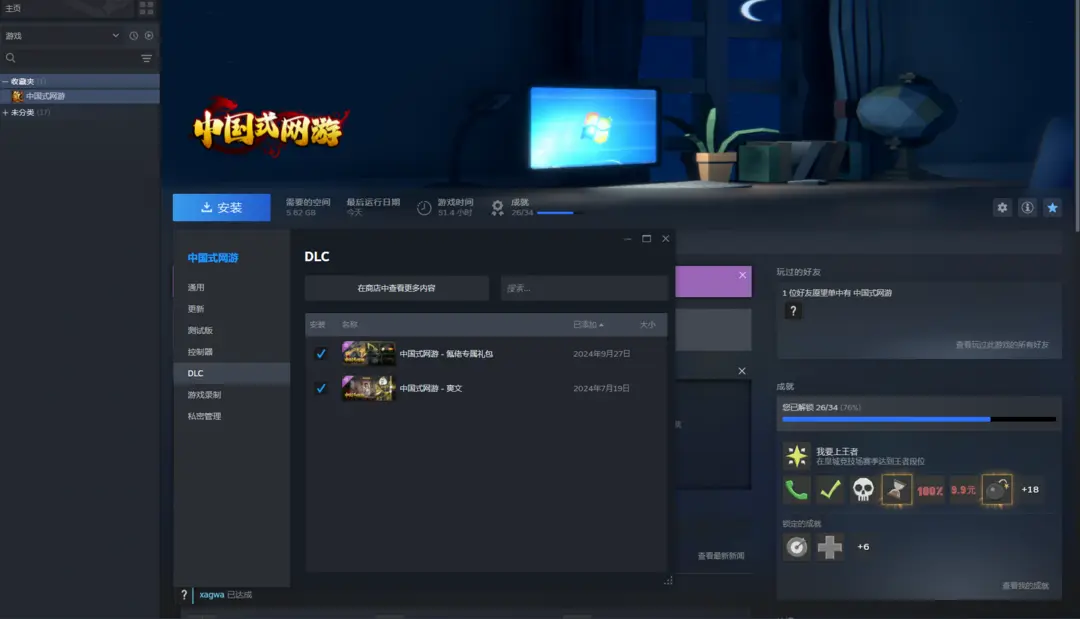Open the library filter options icon
This screenshot has width=1080, height=619.
147,58
